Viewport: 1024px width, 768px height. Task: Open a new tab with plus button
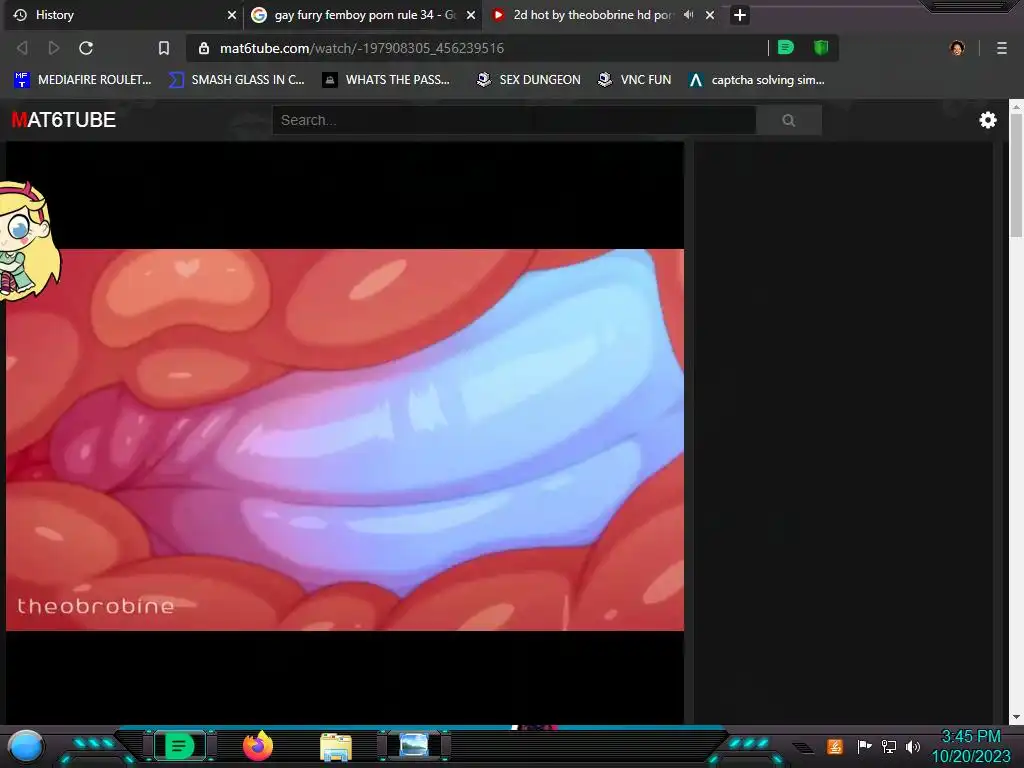pyautogui.click(x=739, y=15)
